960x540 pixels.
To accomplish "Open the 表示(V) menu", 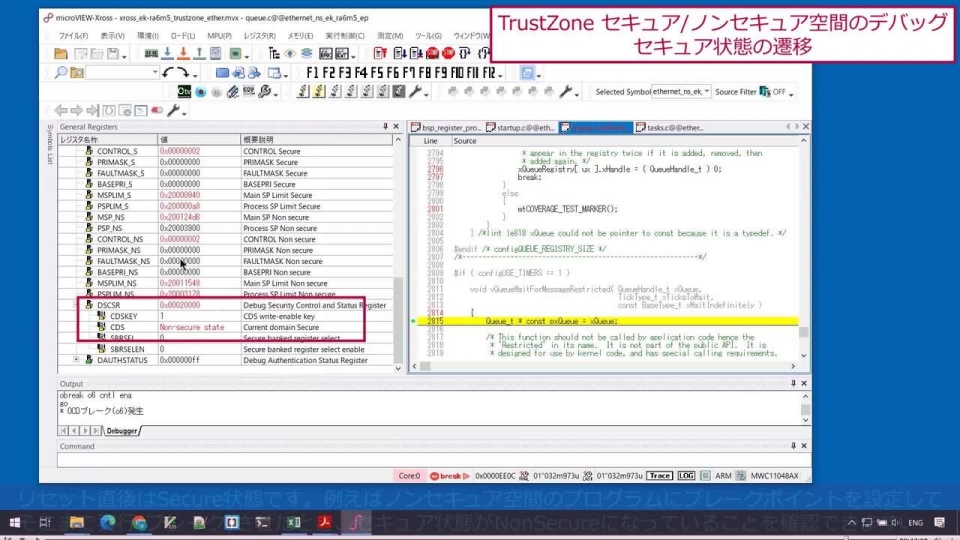I will click(x=112, y=36).
